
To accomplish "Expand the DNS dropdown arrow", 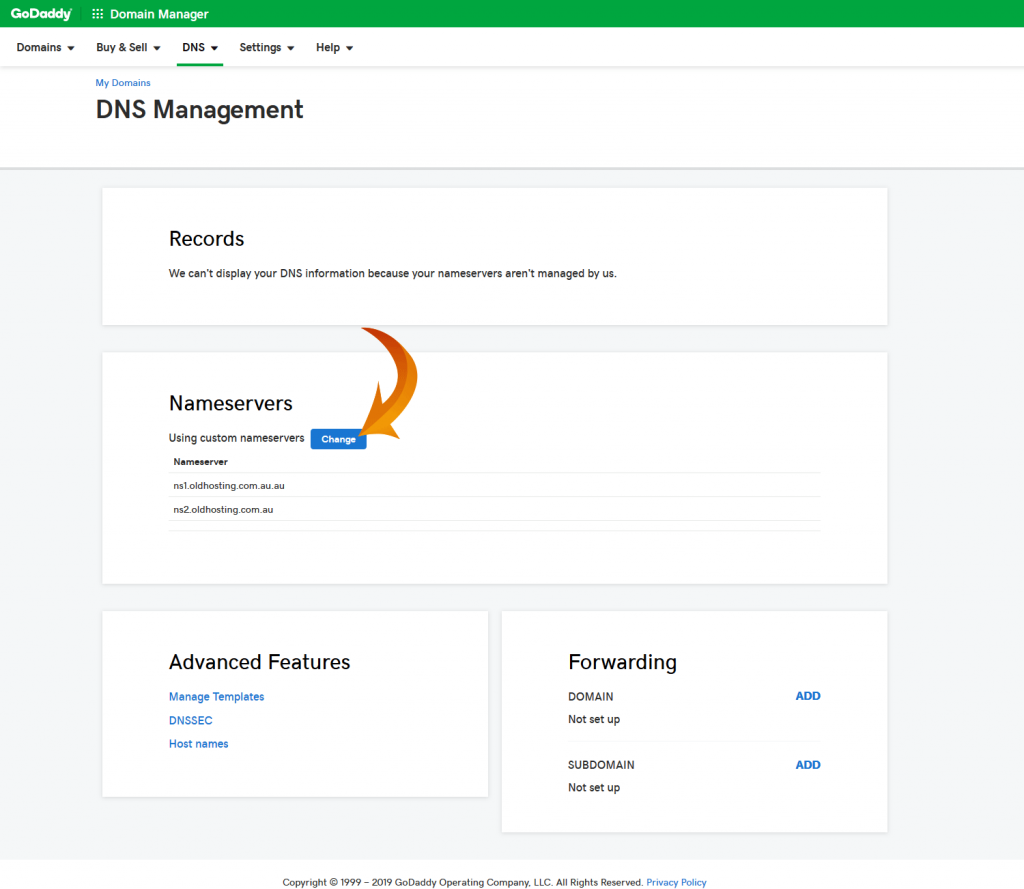I will click(214, 48).
